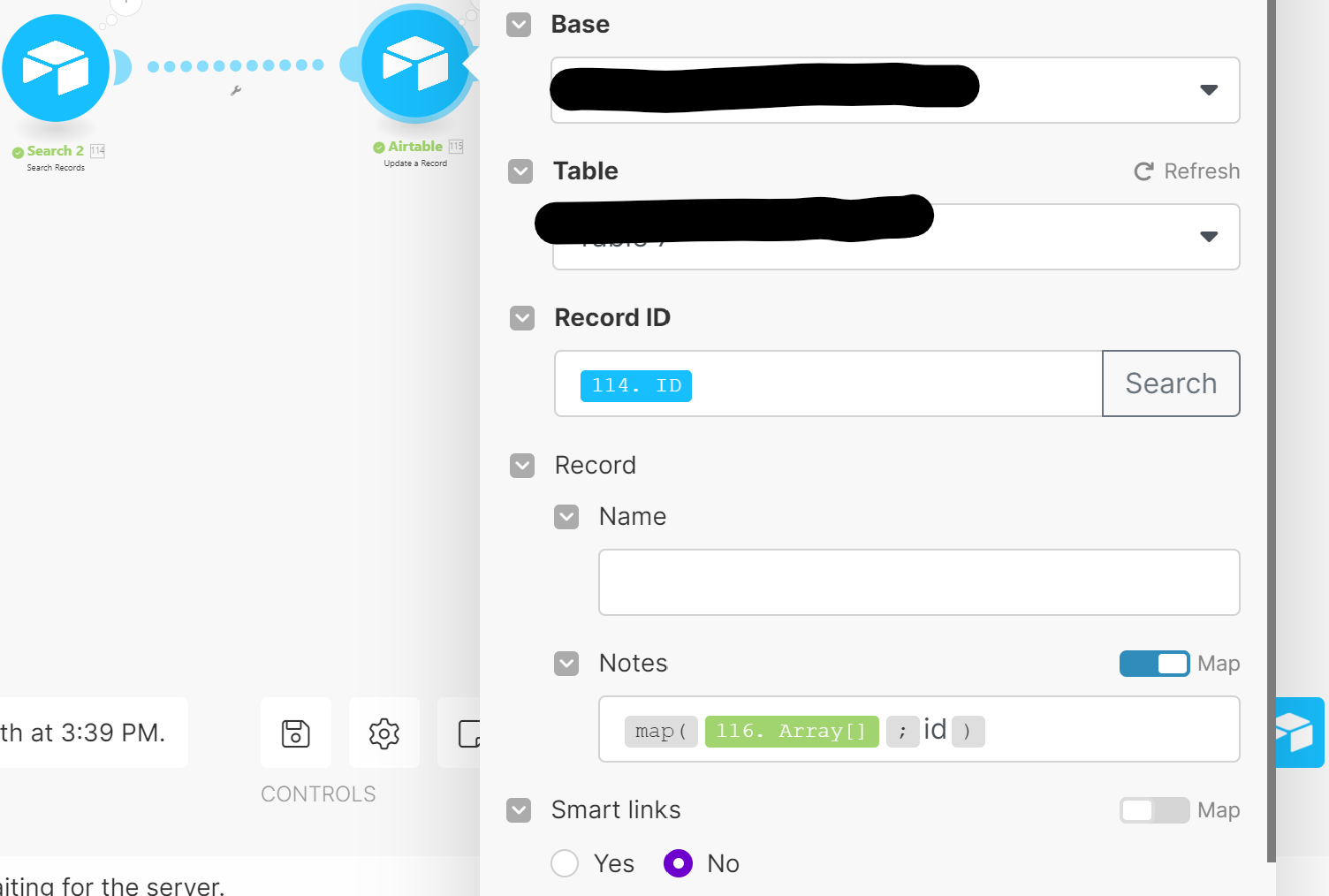1329x896 pixels.
Task: Save the scenario with the disk icon
Action: (x=295, y=733)
